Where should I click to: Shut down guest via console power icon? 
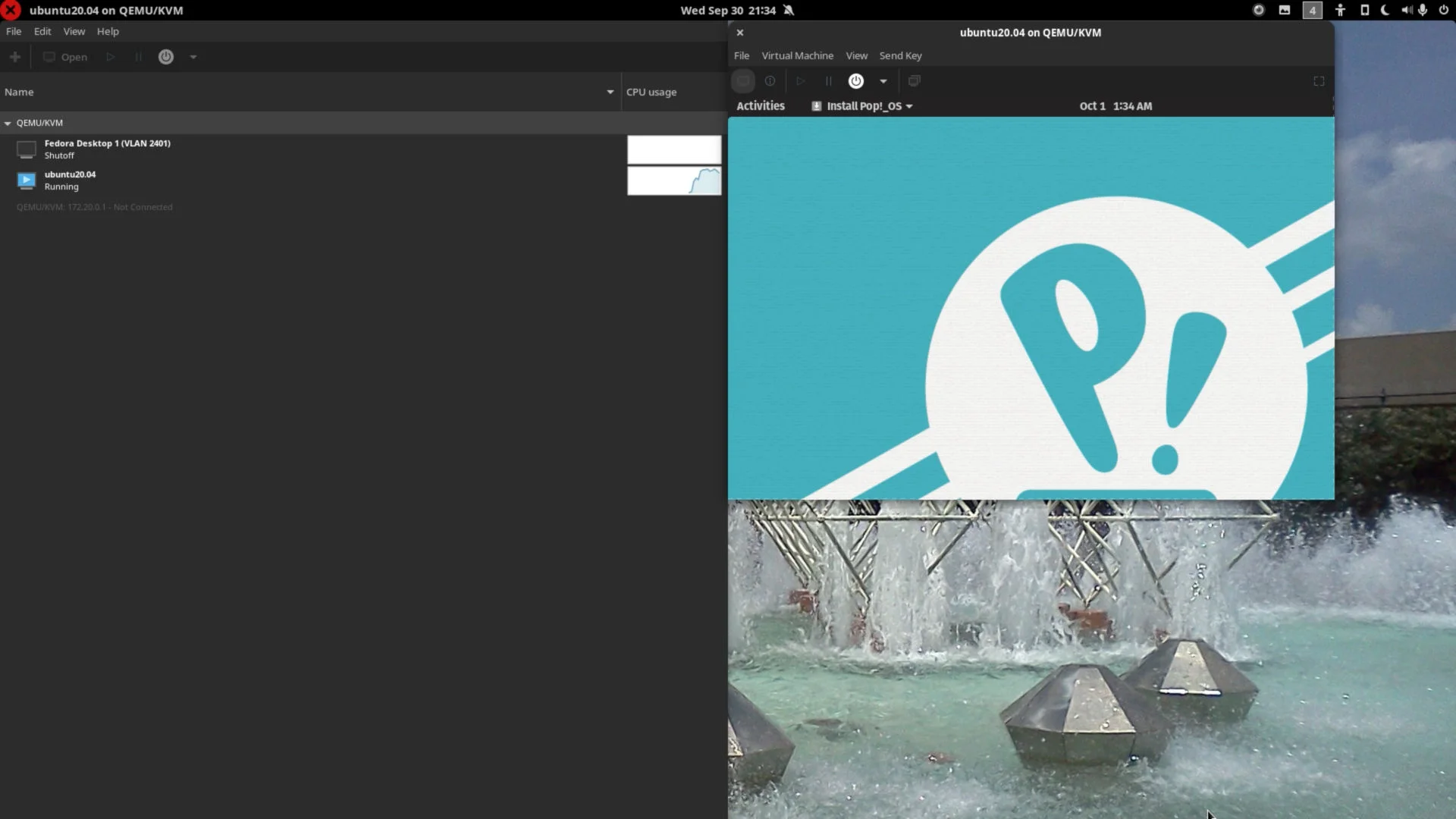tap(856, 81)
